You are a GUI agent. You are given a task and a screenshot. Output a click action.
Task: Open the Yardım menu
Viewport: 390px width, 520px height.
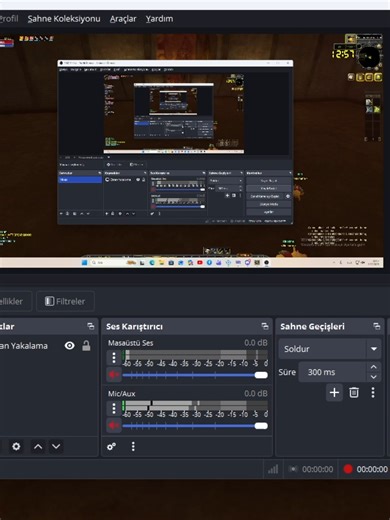point(159,19)
